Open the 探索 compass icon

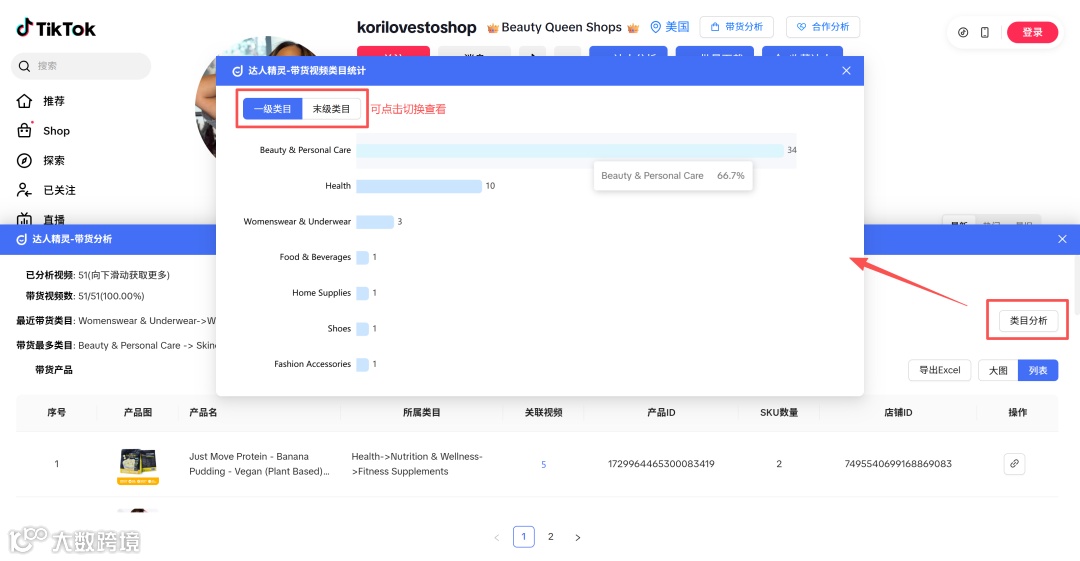(x=24, y=161)
